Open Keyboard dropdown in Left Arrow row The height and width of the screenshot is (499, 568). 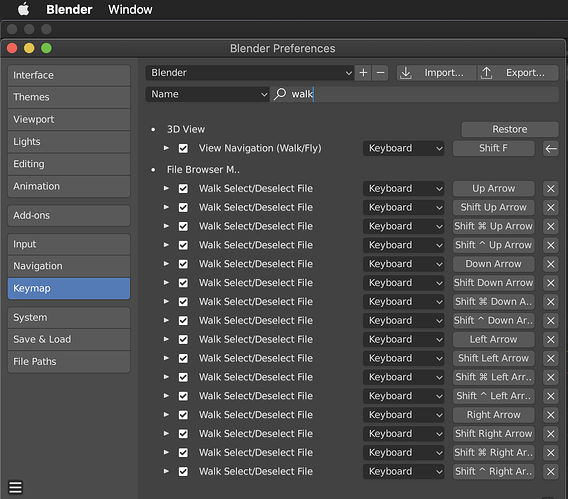point(404,339)
